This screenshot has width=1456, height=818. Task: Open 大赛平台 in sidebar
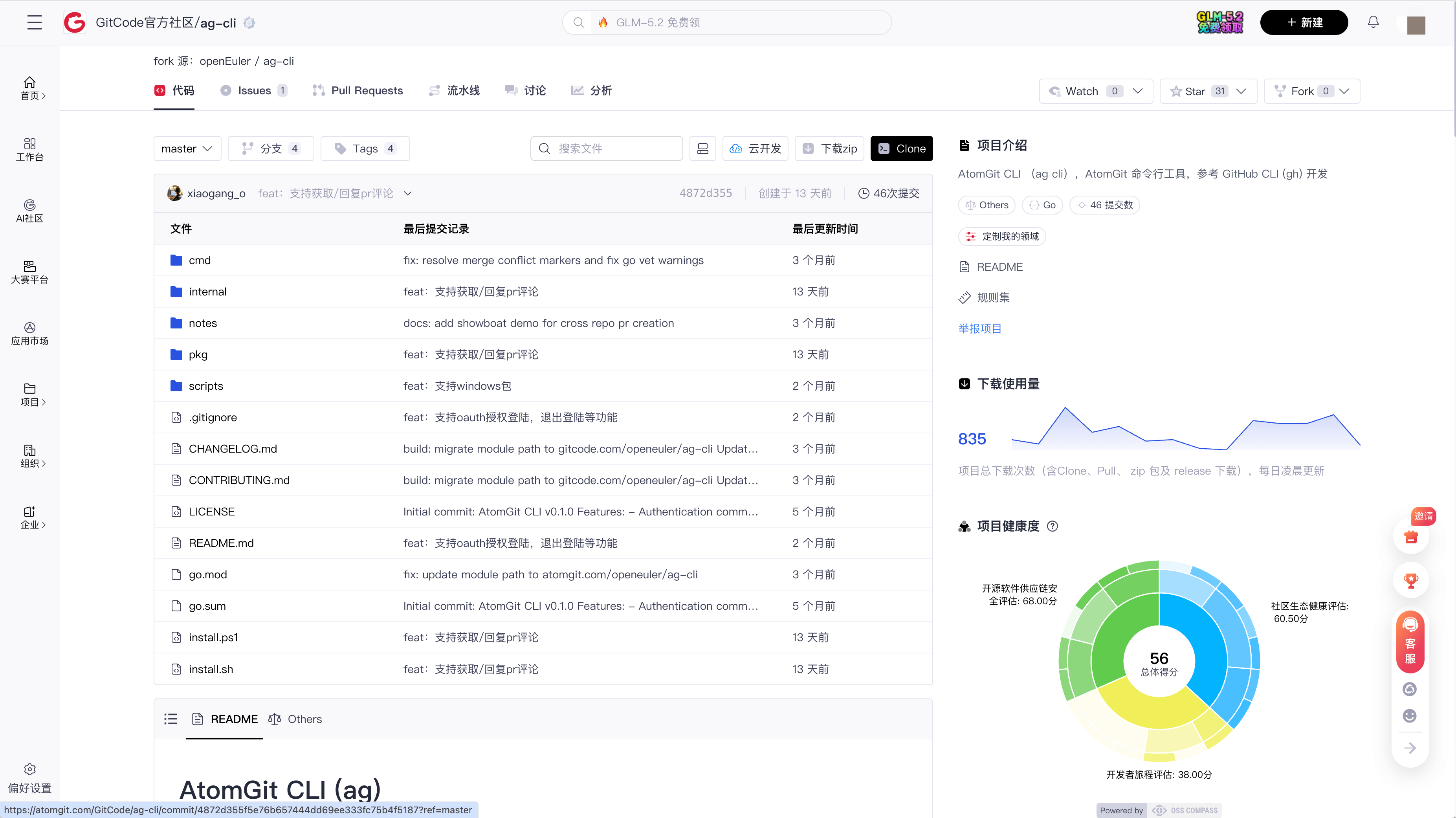(x=30, y=273)
